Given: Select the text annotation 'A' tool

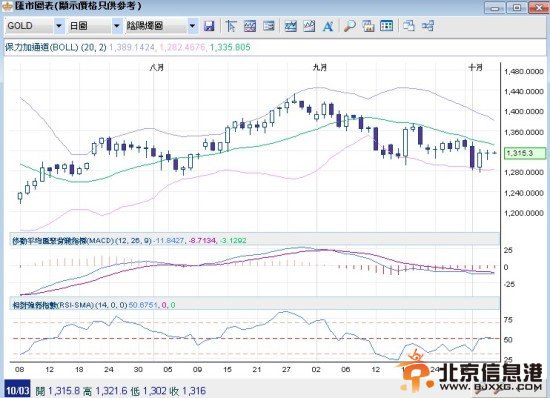Looking at the screenshot, I should click(328, 26).
